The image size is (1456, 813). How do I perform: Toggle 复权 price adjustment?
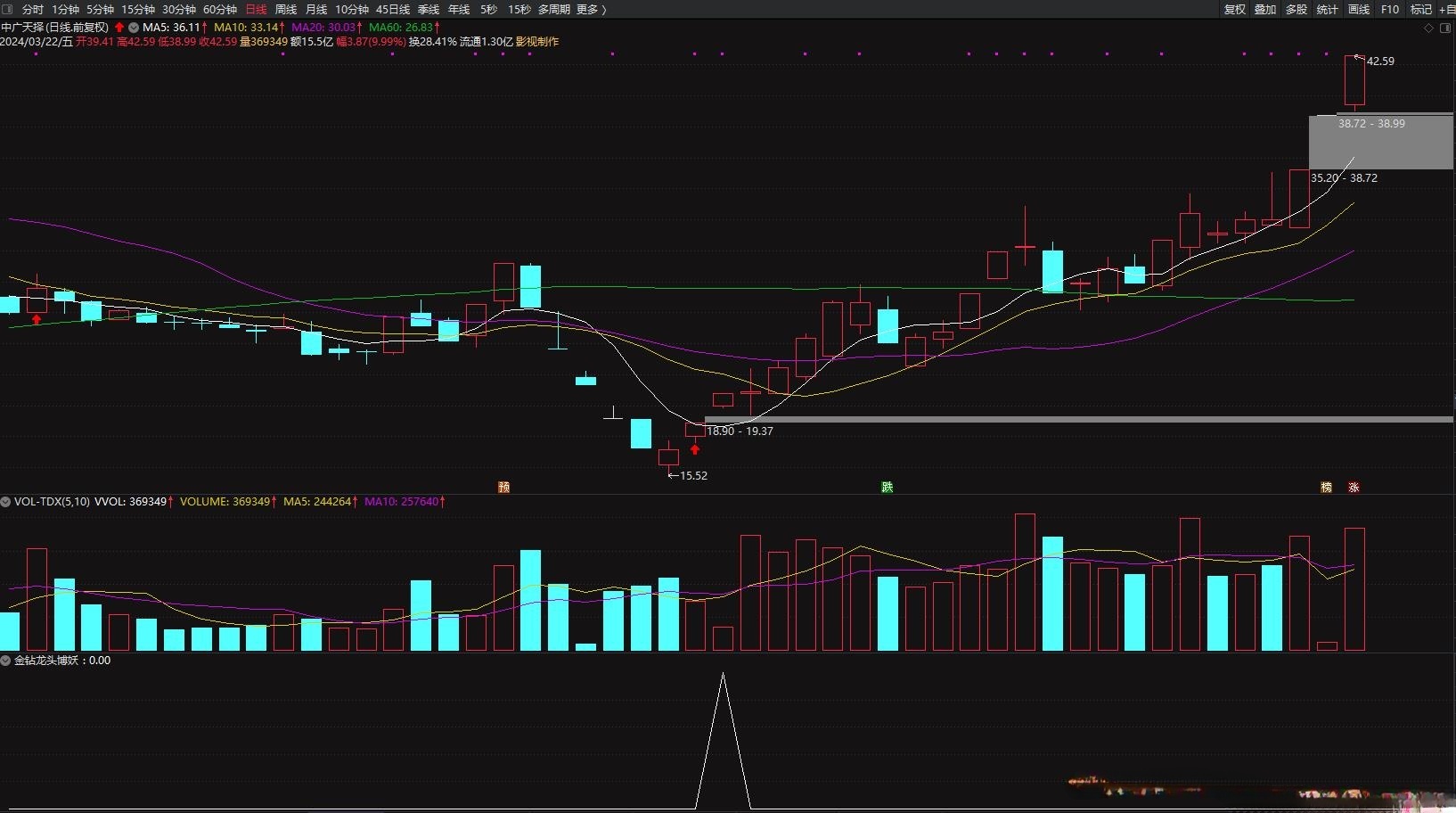coord(1234,9)
